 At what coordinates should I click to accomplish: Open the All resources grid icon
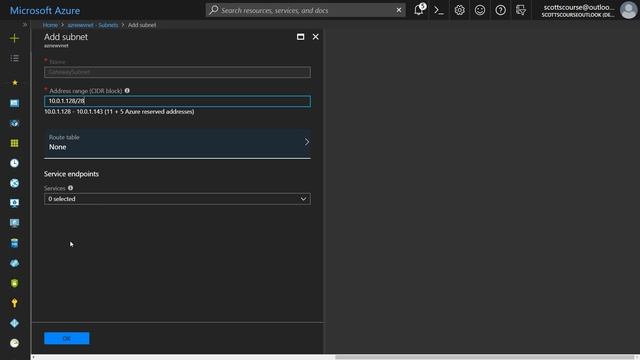(14, 143)
